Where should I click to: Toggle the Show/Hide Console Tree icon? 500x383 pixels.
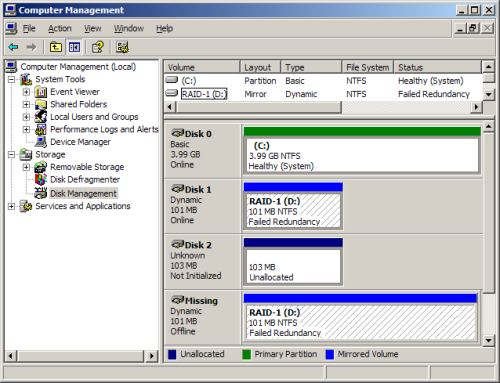[74, 47]
